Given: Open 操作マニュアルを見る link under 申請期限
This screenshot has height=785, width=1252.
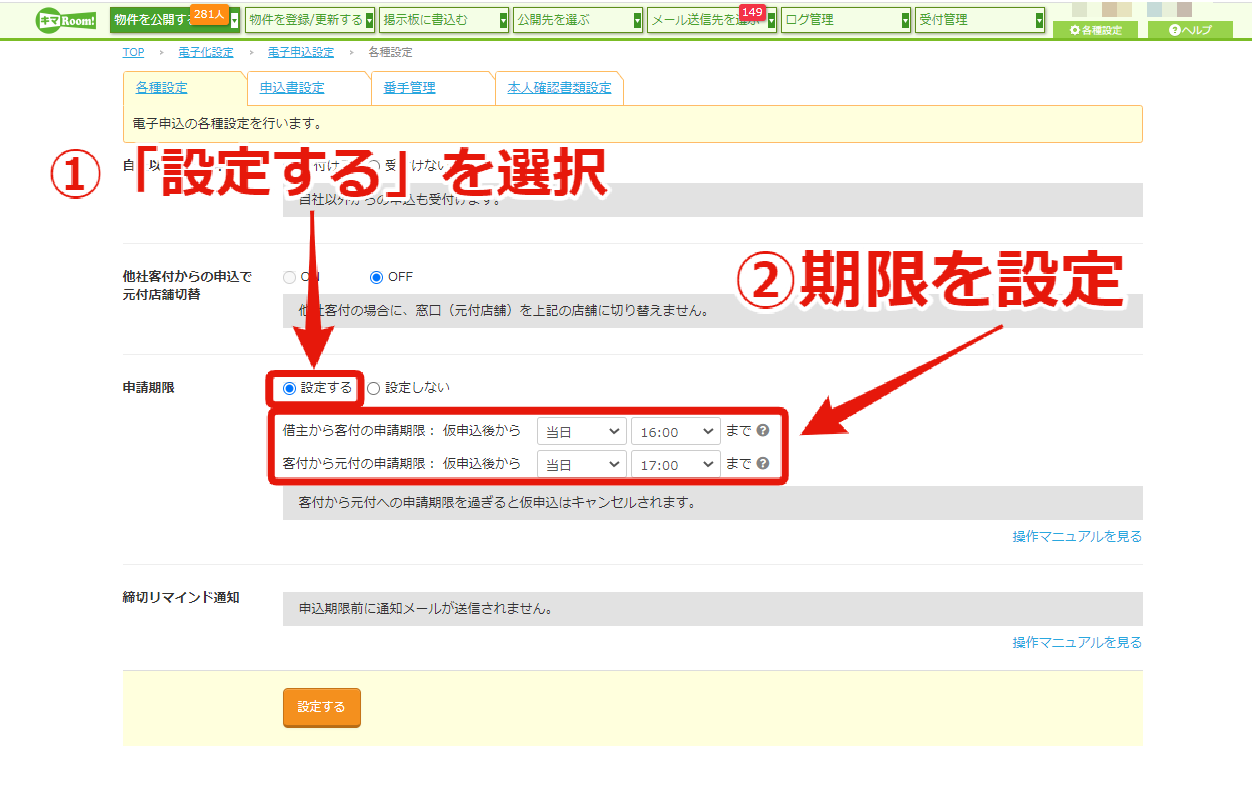Looking at the screenshot, I should tap(1077, 536).
